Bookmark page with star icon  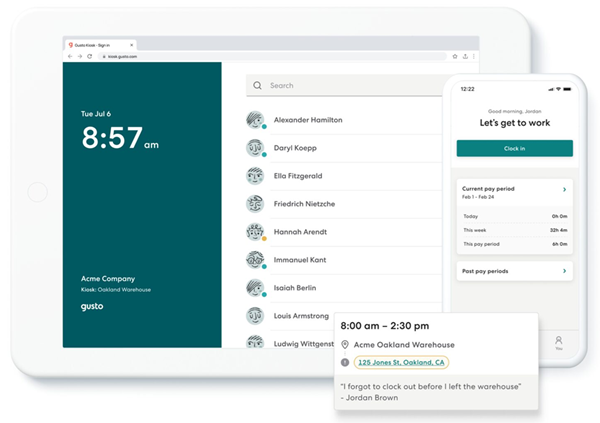tap(455, 56)
